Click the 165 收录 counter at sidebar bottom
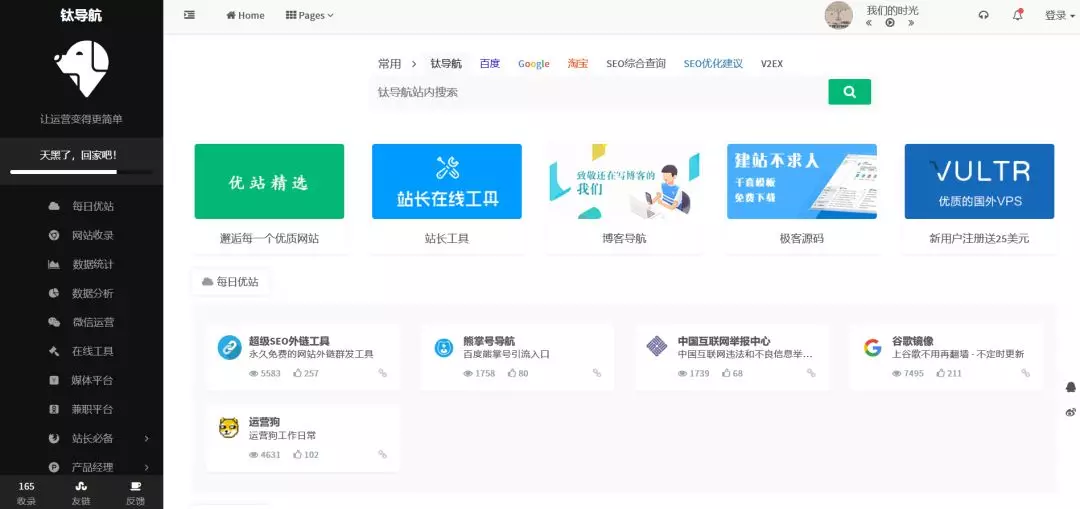1080x509 pixels. point(27,493)
